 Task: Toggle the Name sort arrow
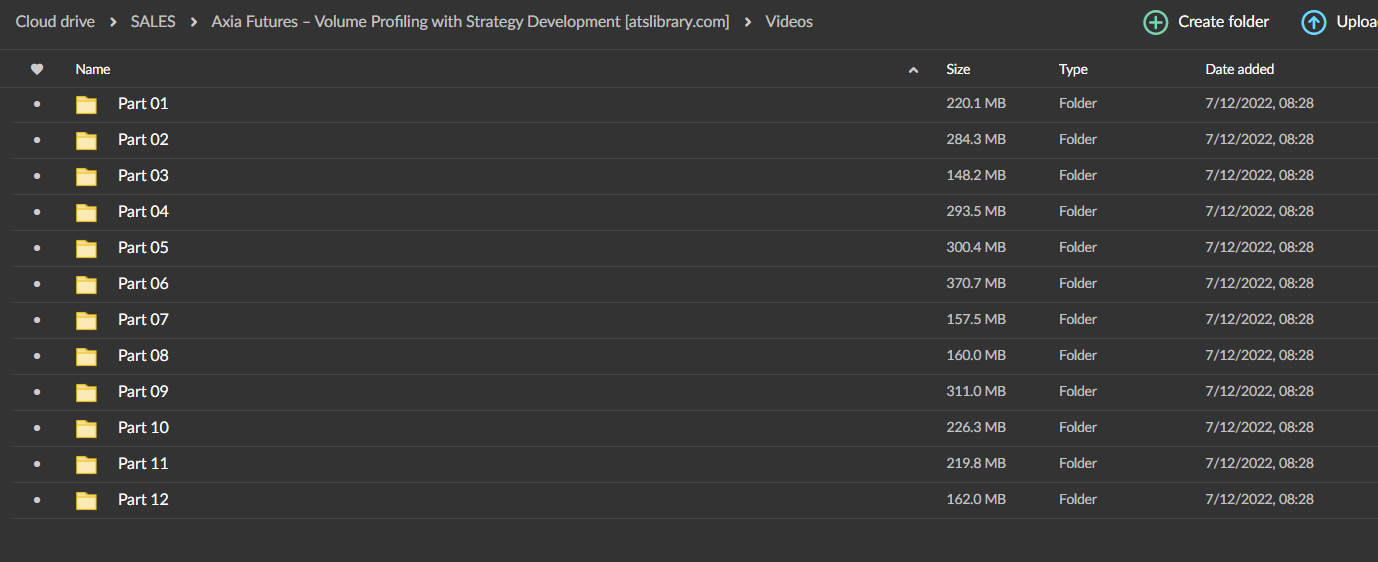pyautogui.click(x=913, y=70)
